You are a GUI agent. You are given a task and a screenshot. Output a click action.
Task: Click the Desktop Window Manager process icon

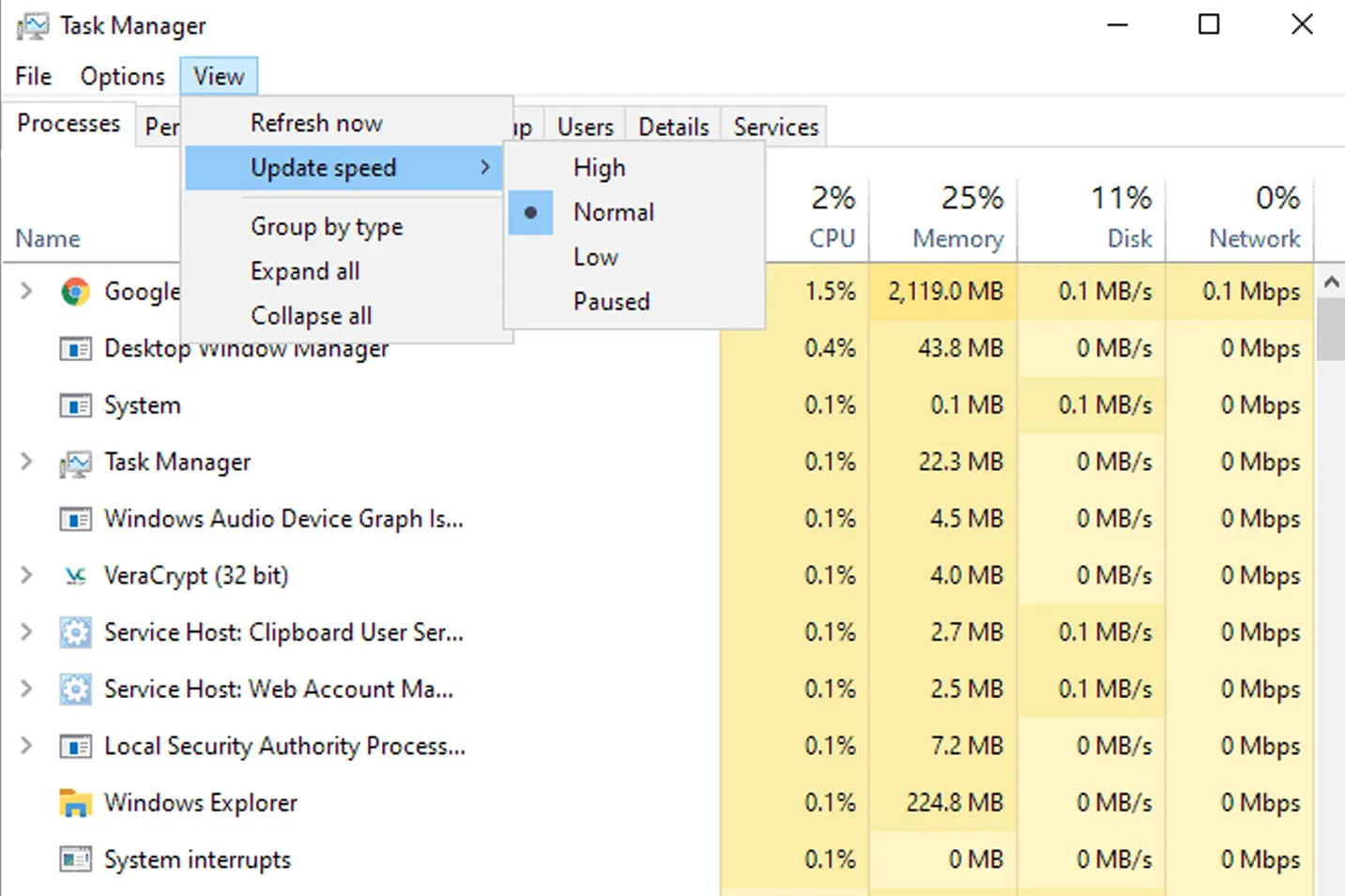click(75, 349)
